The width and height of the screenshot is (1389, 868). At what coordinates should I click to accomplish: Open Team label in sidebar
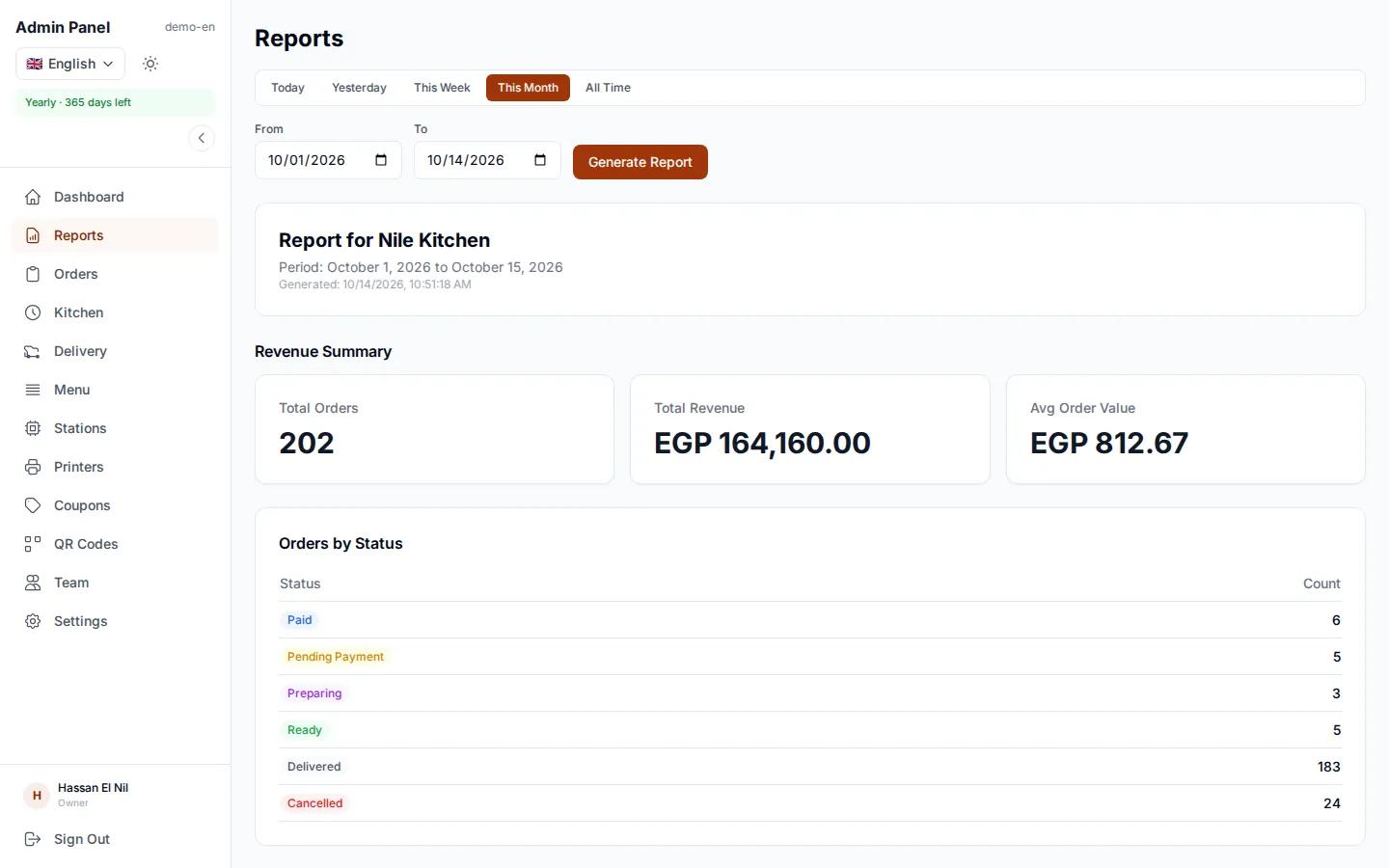point(71,583)
